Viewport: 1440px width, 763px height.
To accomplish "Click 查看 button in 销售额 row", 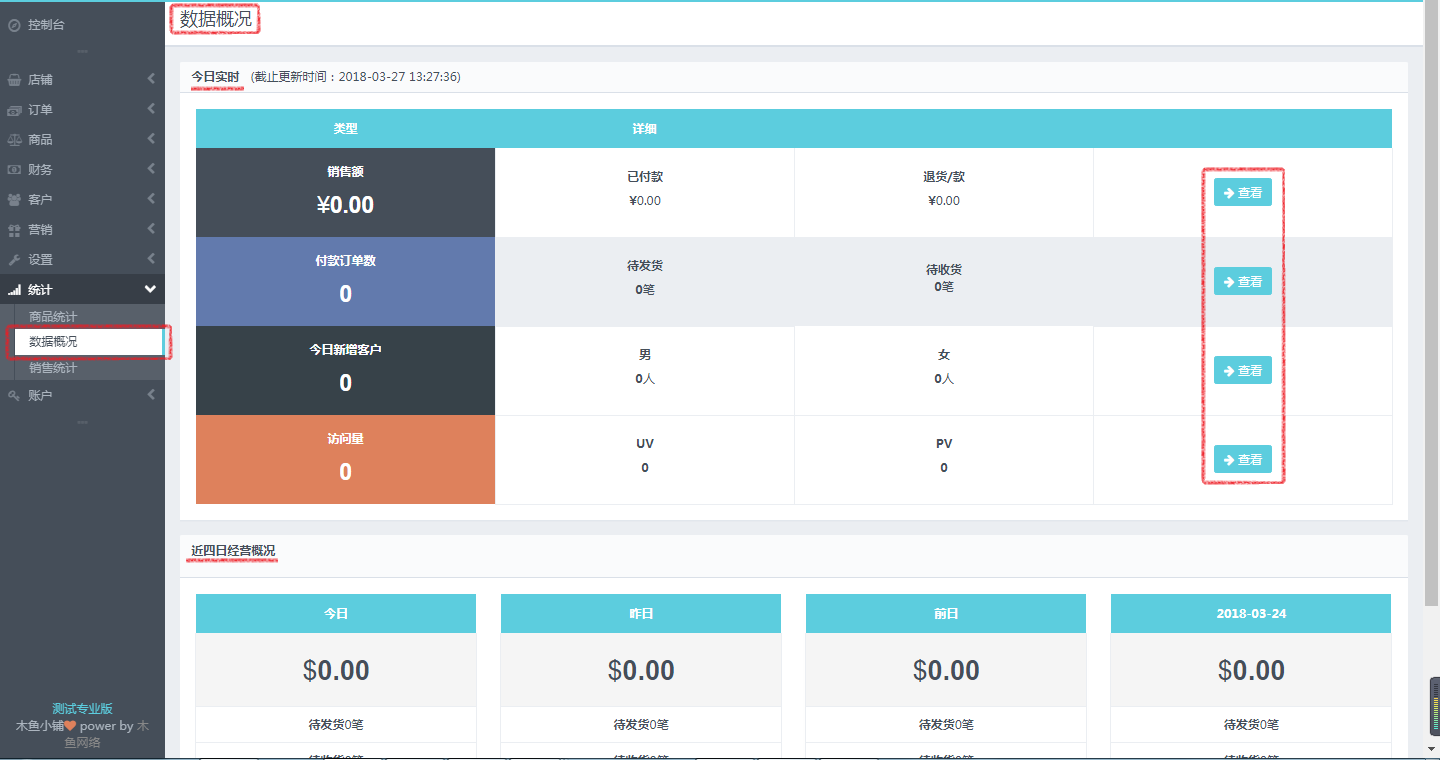I will (x=1242, y=193).
